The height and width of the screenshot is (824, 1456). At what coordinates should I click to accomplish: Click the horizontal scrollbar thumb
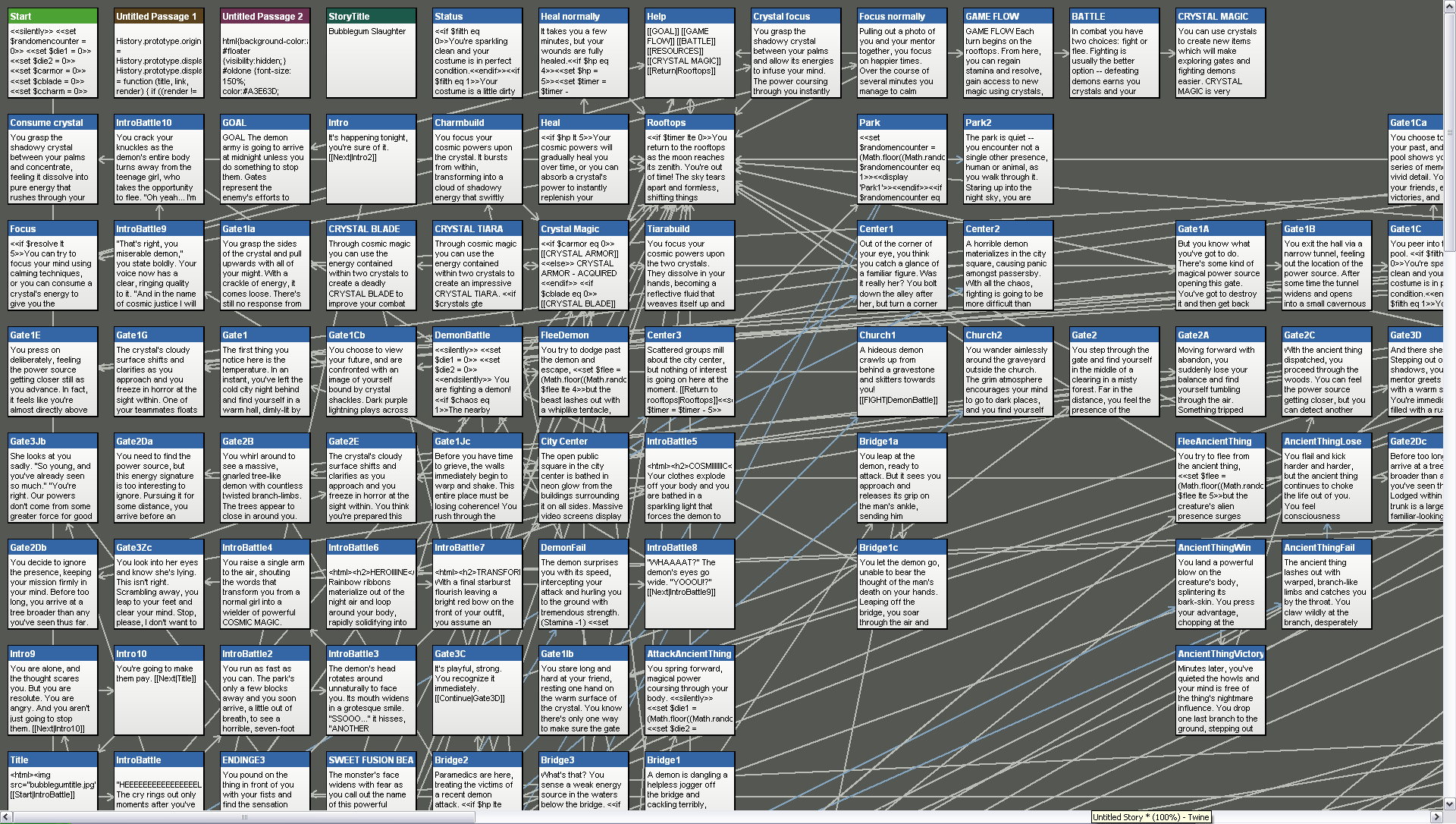click(244, 817)
